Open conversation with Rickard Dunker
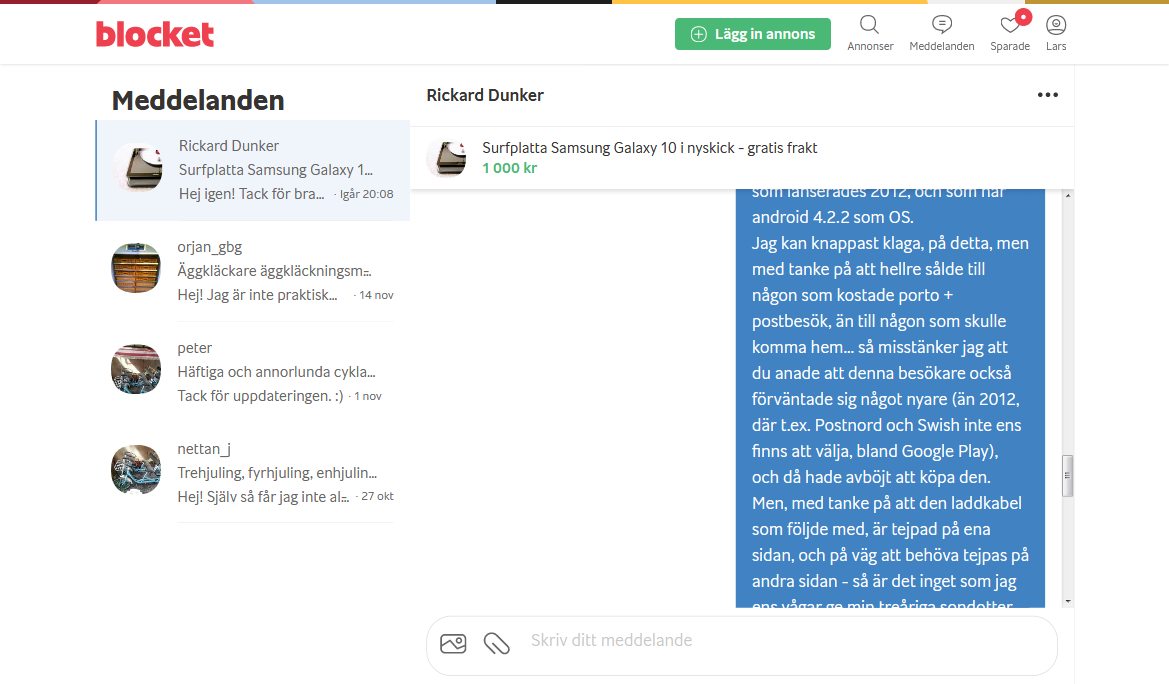 tap(253, 170)
